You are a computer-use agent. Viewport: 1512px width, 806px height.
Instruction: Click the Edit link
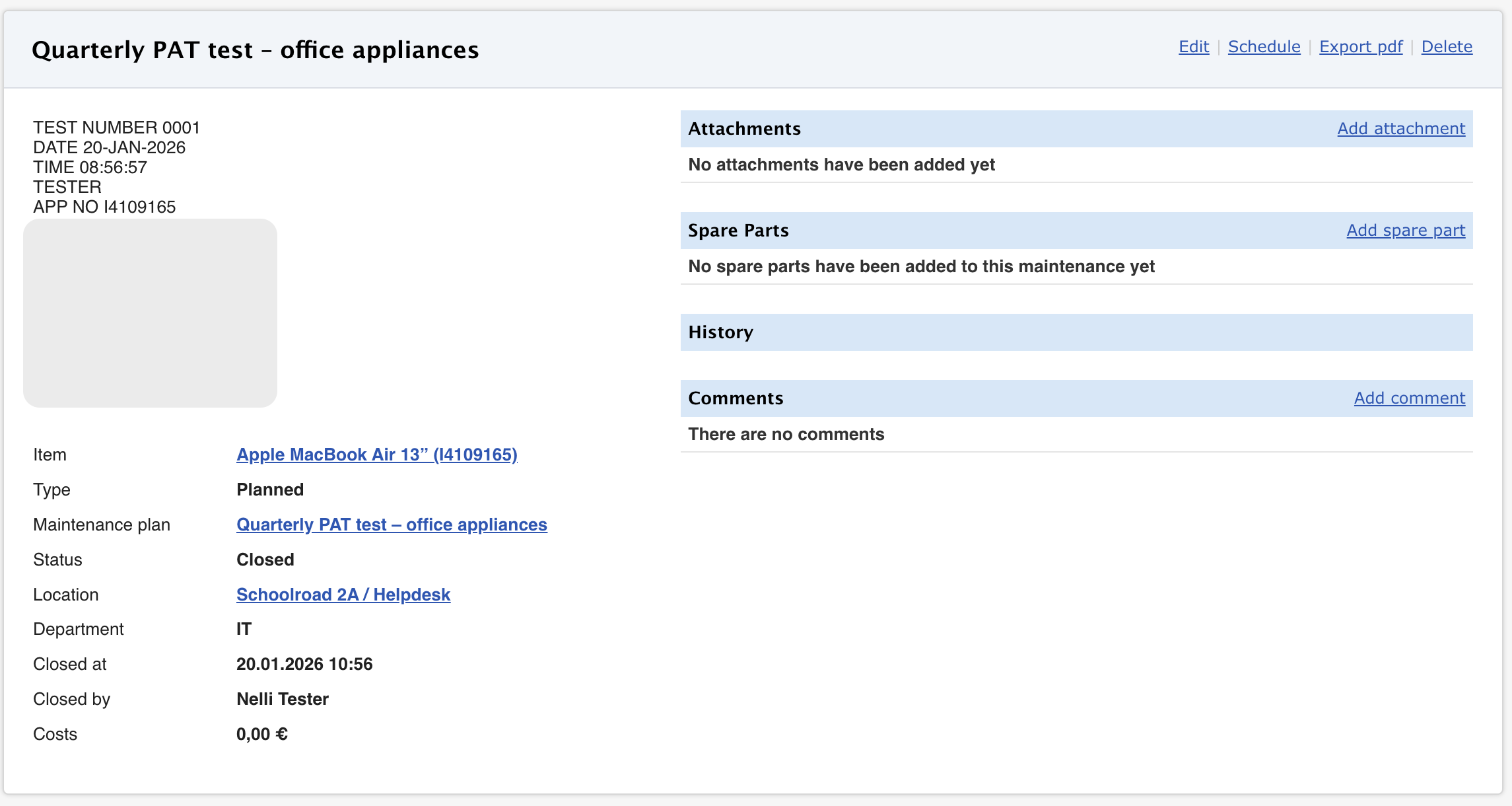tap(1193, 47)
